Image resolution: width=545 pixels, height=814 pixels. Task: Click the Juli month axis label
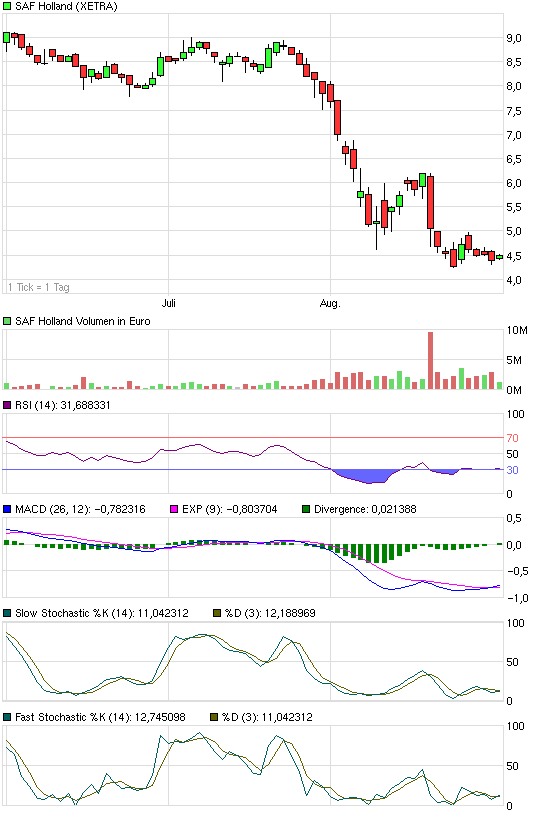[169, 303]
